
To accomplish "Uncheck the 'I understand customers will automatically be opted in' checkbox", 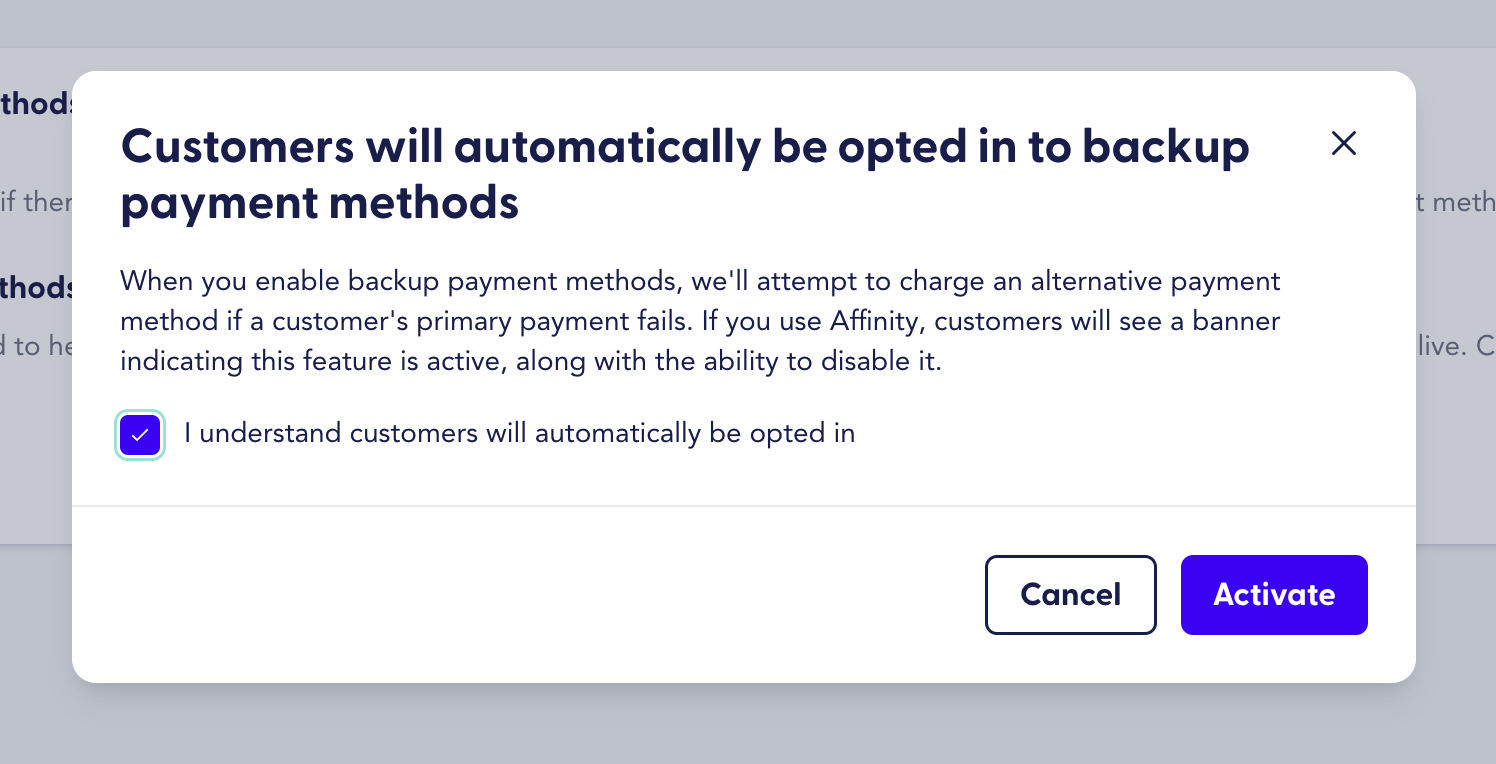I will (139, 434).
